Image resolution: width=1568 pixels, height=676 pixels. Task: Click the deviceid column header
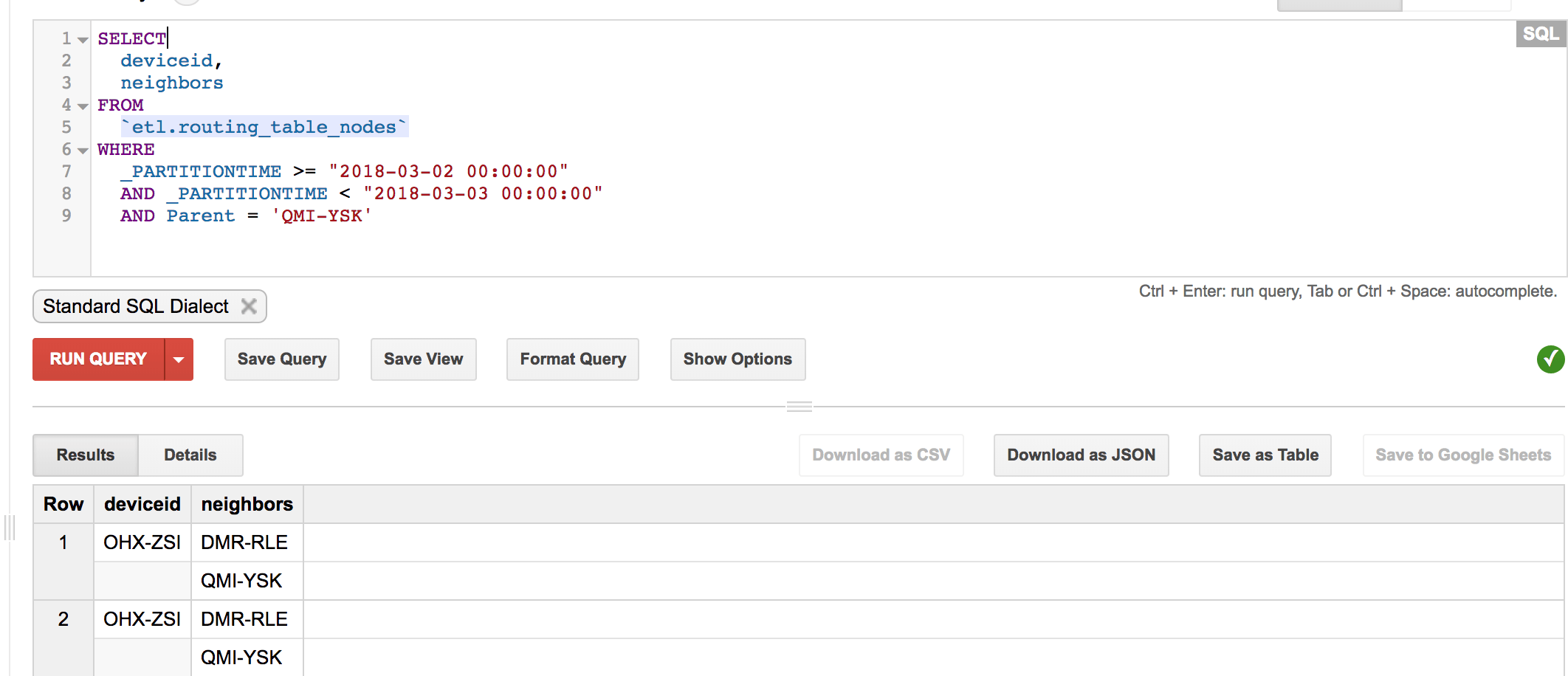[142, 504]
